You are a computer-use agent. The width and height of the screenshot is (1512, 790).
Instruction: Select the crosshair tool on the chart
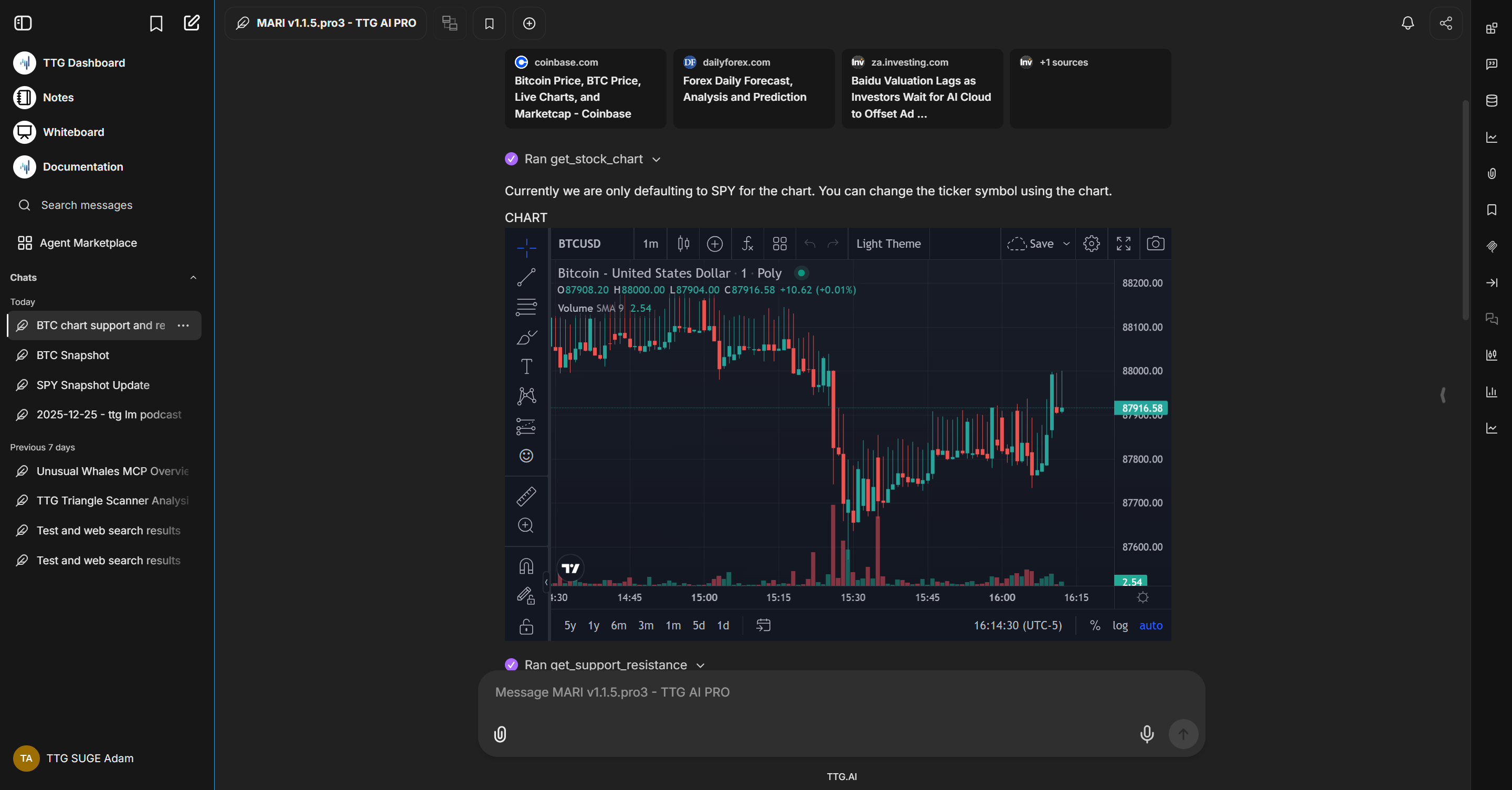[x=526, y=248]
